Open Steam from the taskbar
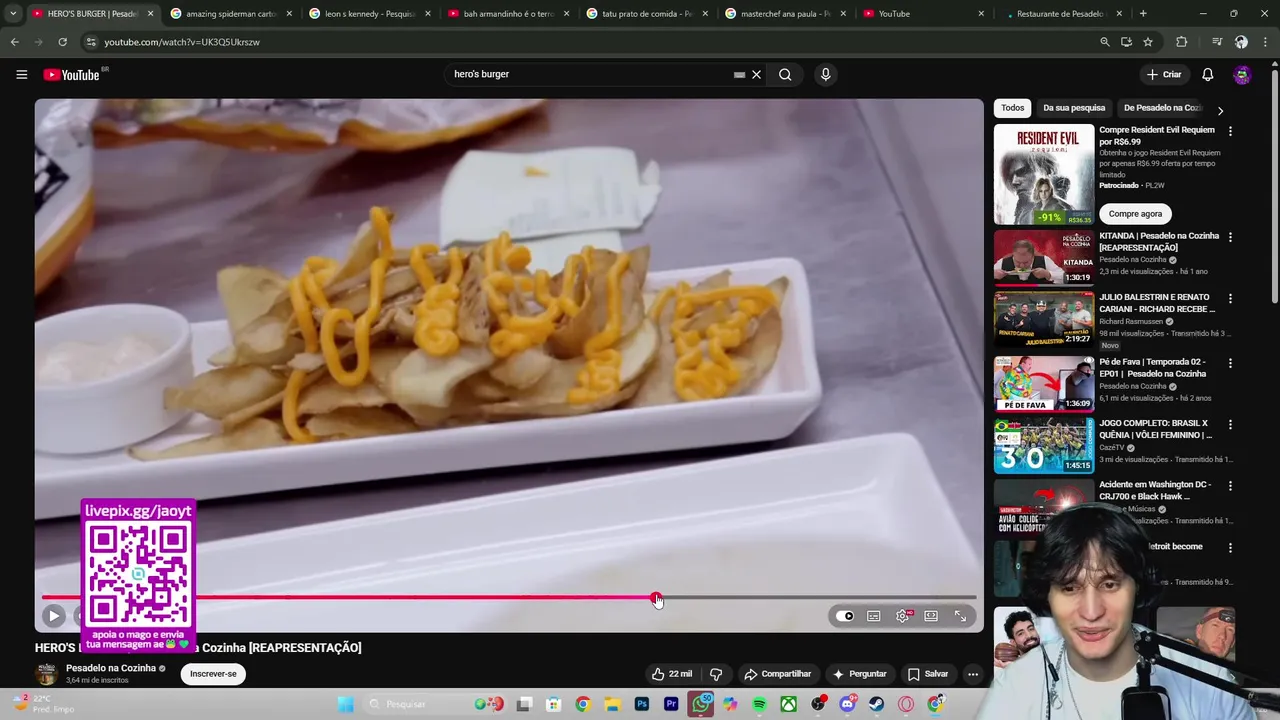 pos(877,704)
